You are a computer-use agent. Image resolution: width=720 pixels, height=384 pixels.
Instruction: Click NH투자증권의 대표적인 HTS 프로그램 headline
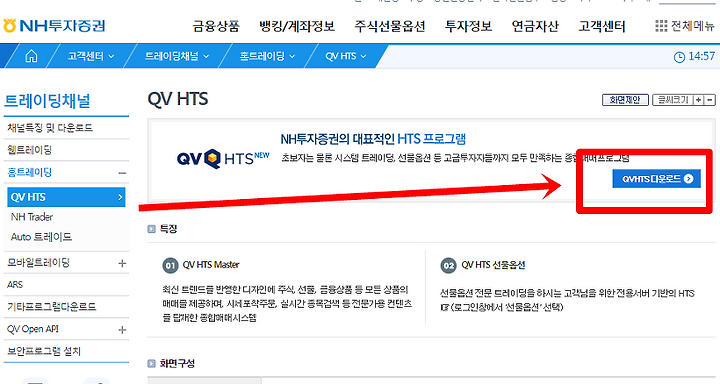click(x=373, y=139)
